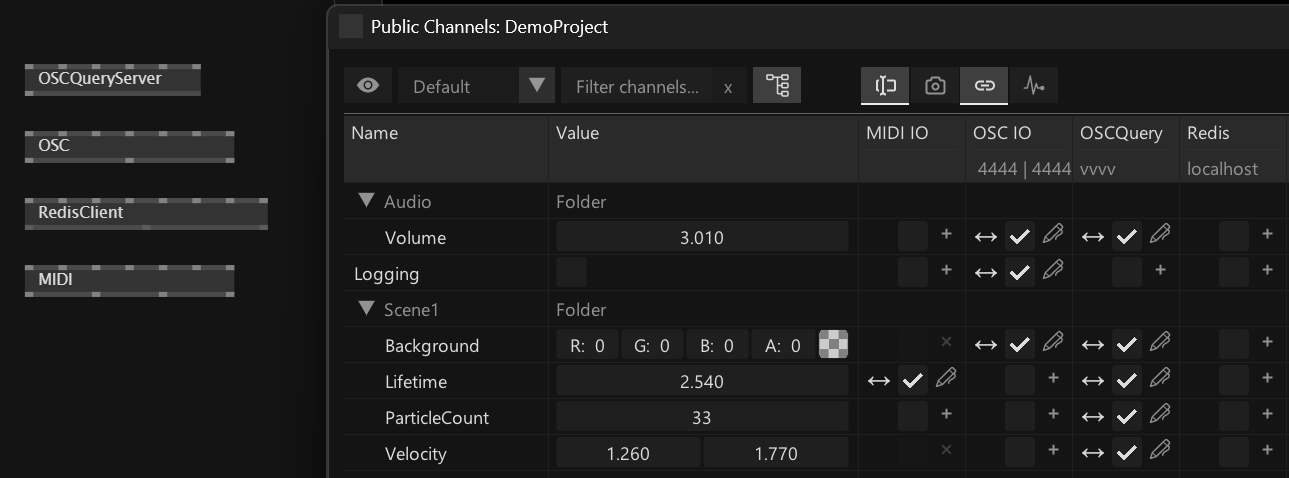The height and width of the screenshot is (478, 1289).
Task: Toggle the chain-link bindings icon
Action: click(984, 86)
